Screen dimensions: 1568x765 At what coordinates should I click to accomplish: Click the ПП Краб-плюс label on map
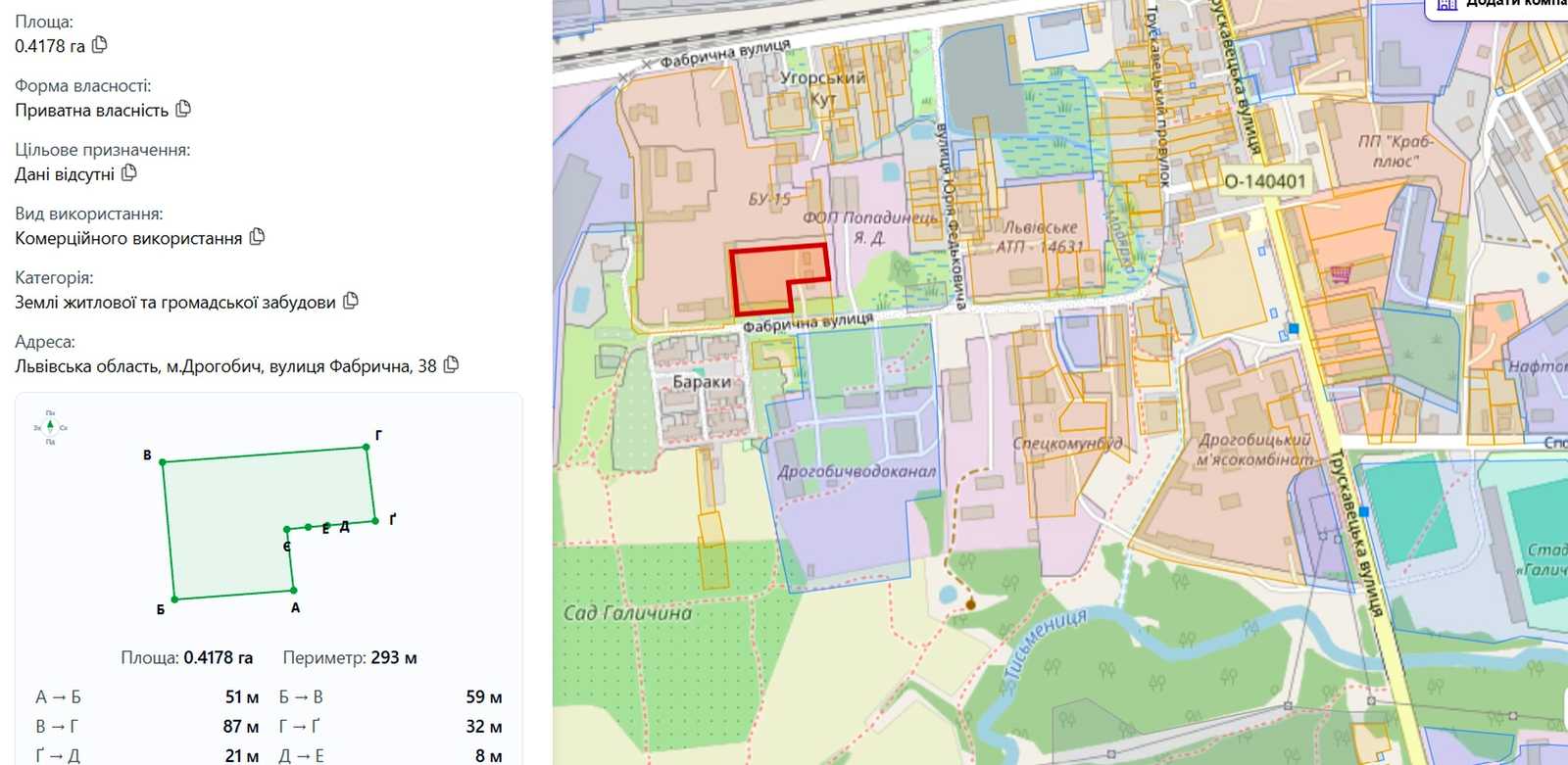point(1396,152)
